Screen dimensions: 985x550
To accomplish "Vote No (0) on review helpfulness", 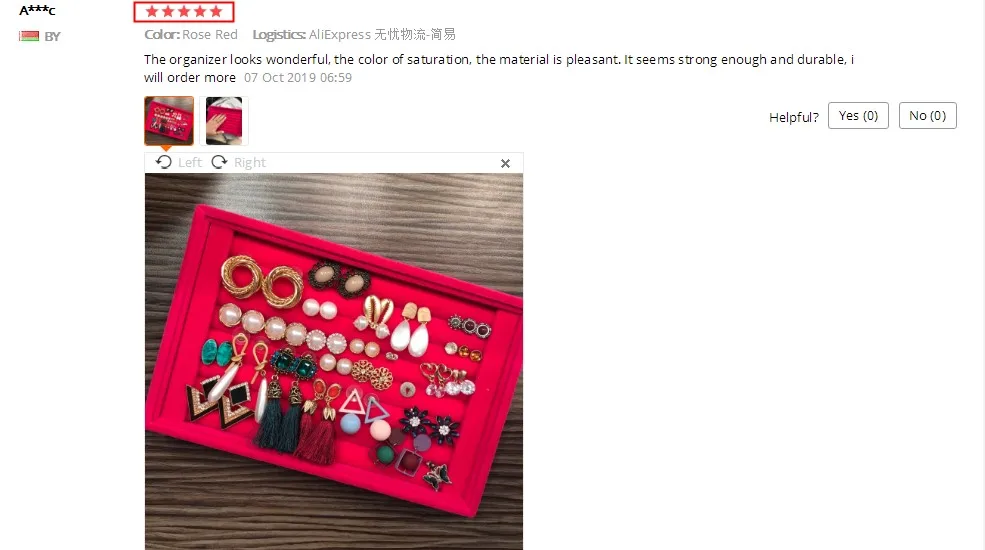I will 927,116.
